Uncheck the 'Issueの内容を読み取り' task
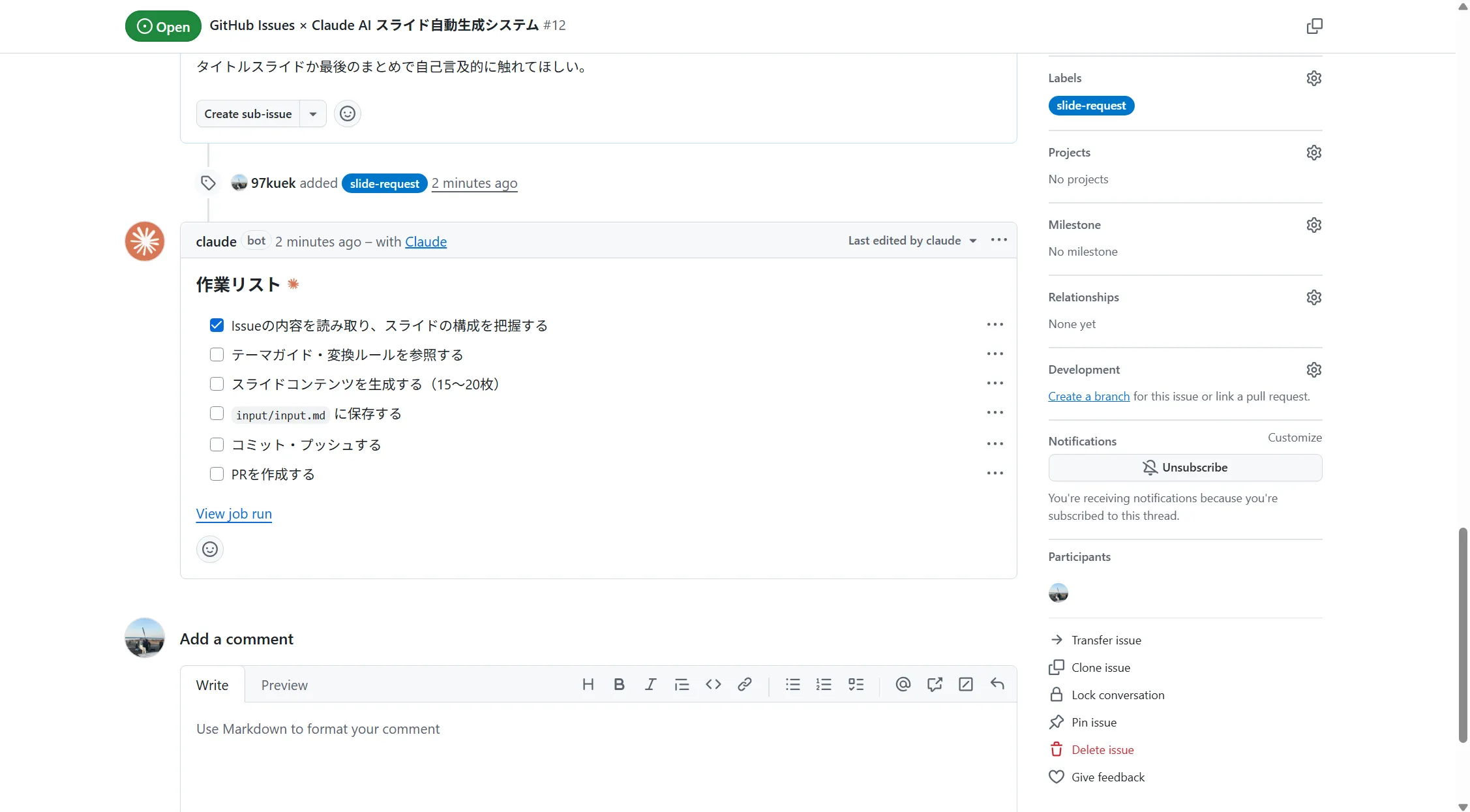Screen dimensions: 1470x812 (x=217, y=325)
